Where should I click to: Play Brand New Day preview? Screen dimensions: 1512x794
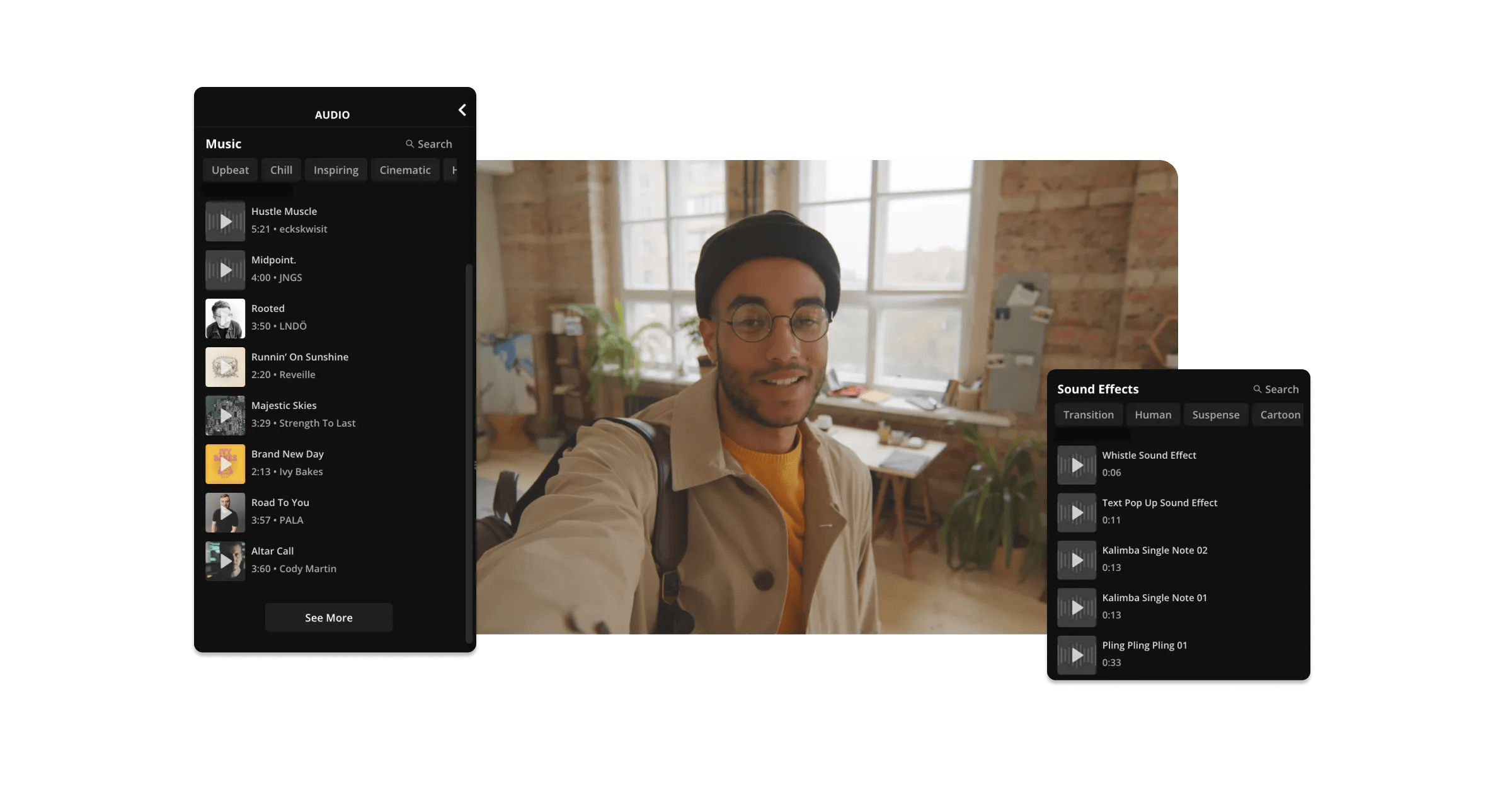click(225, 464)
